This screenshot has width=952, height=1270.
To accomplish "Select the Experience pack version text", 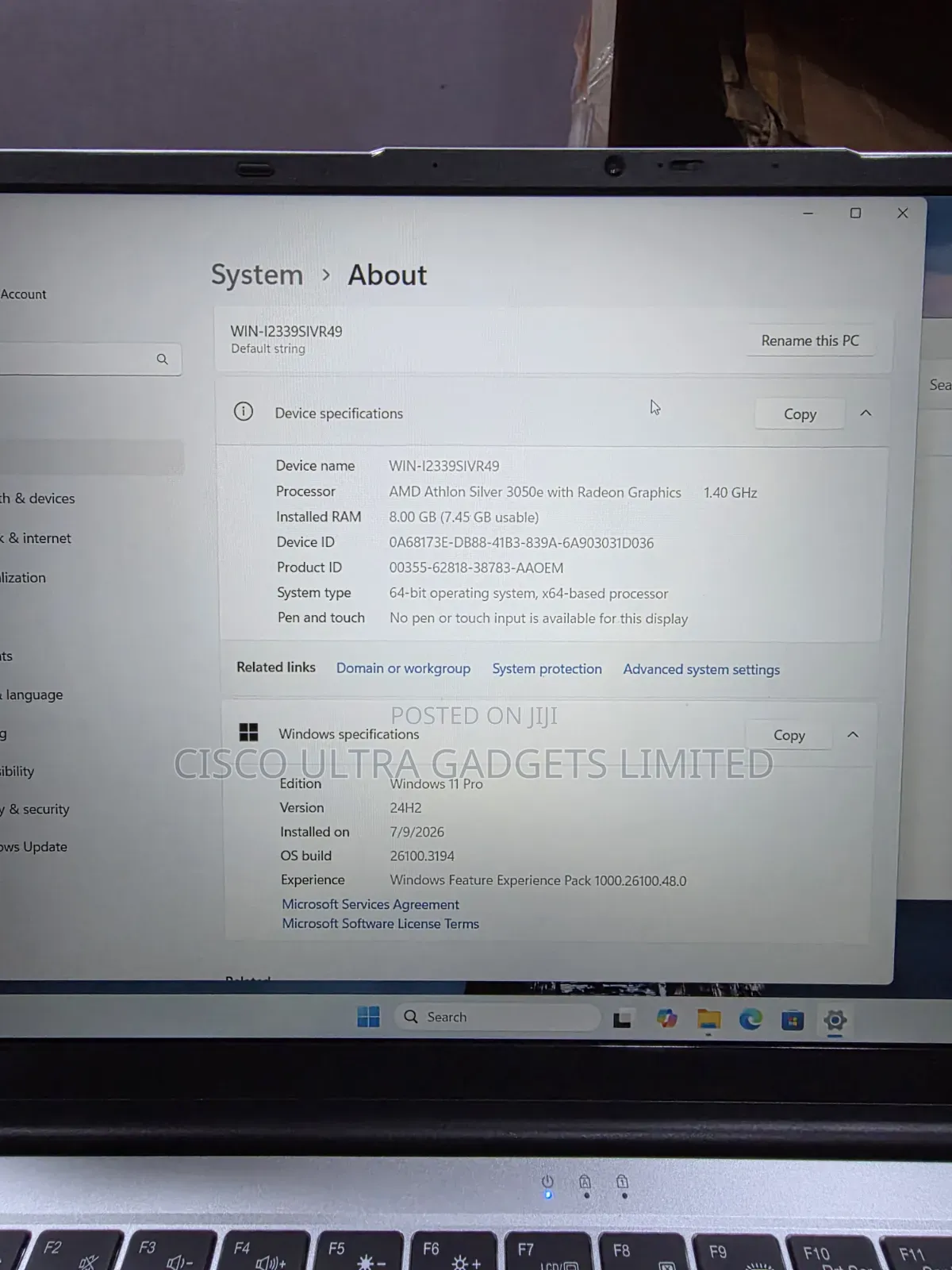I will (x=538, y=880).
